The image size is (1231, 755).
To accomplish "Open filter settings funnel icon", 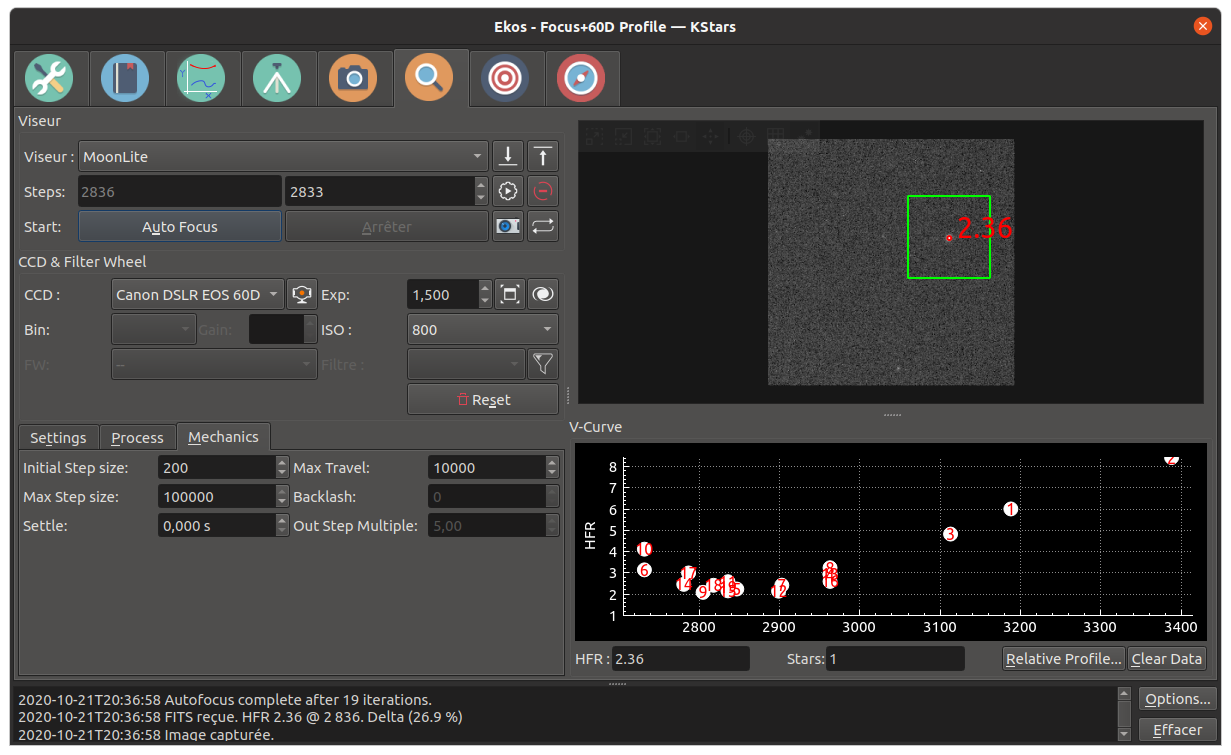I will (x=542, y=364).
